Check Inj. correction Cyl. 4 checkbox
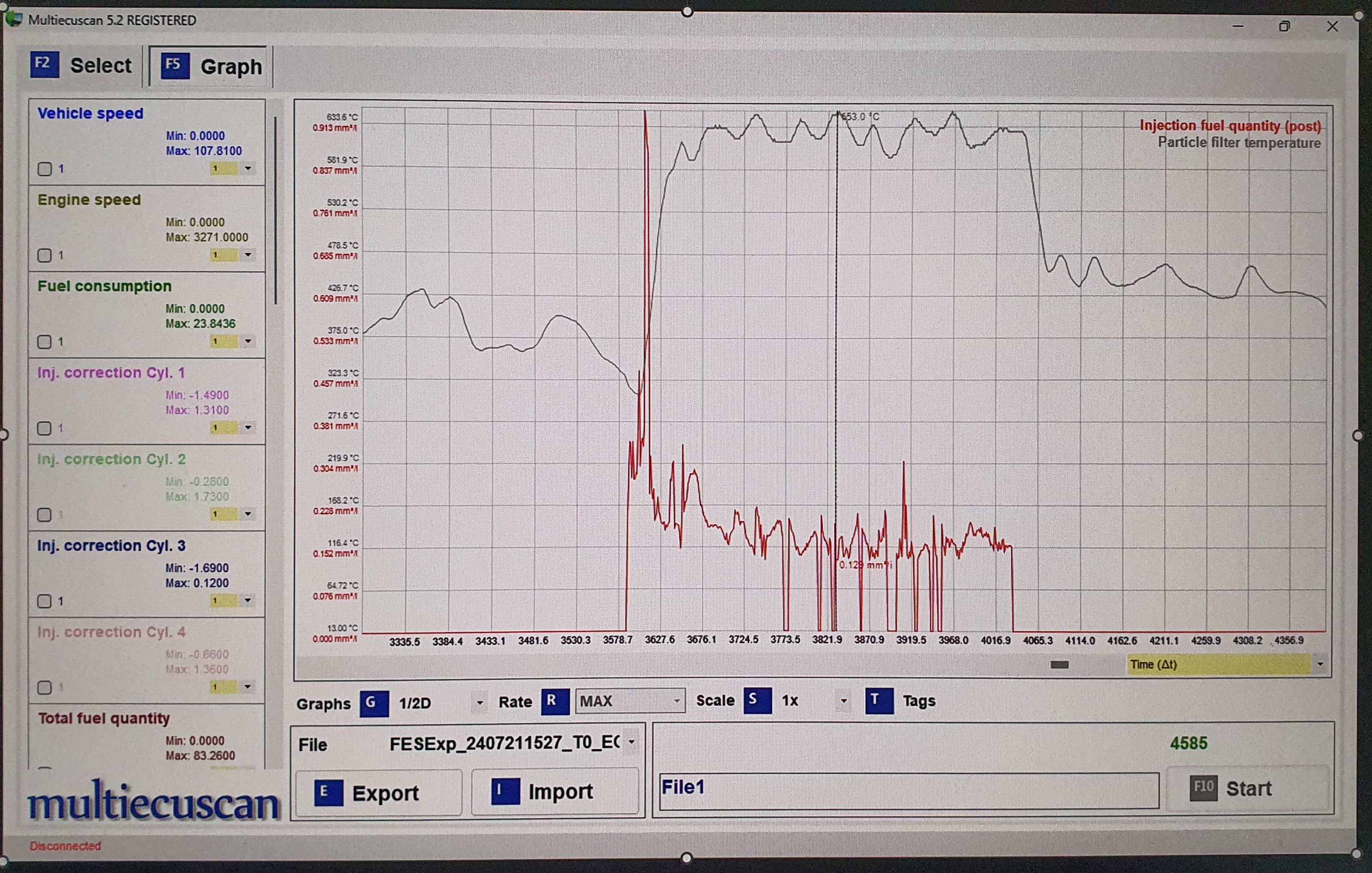The image size is (1372, 873). pyautogui.click(x=44, y=688)
